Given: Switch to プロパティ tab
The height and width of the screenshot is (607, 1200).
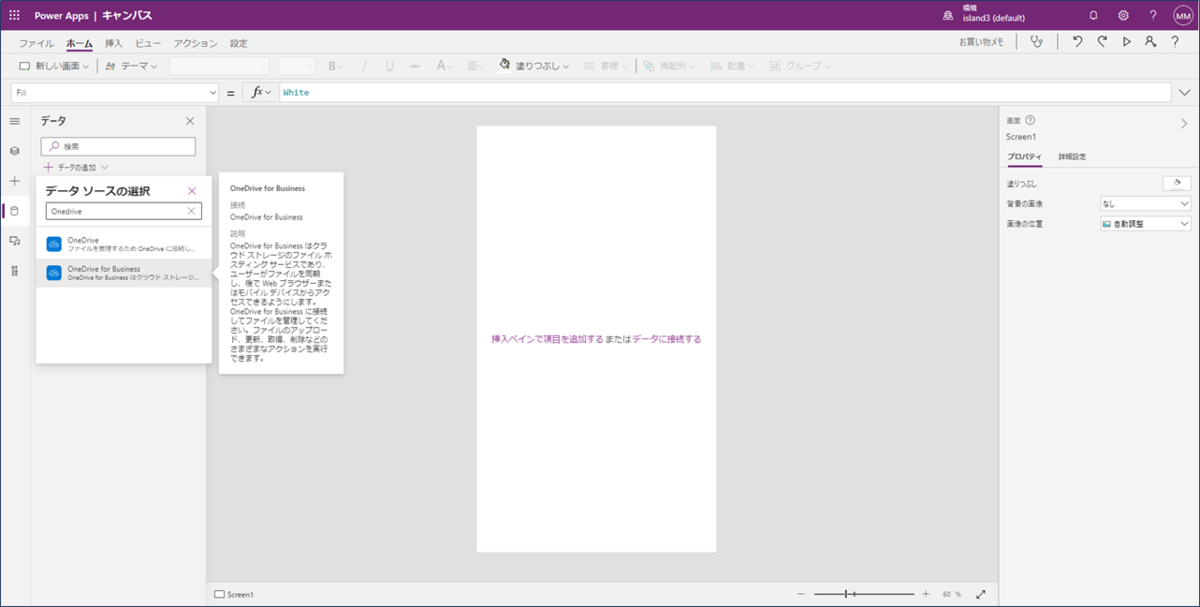Looking at the screenshot, I should 1024,157.
